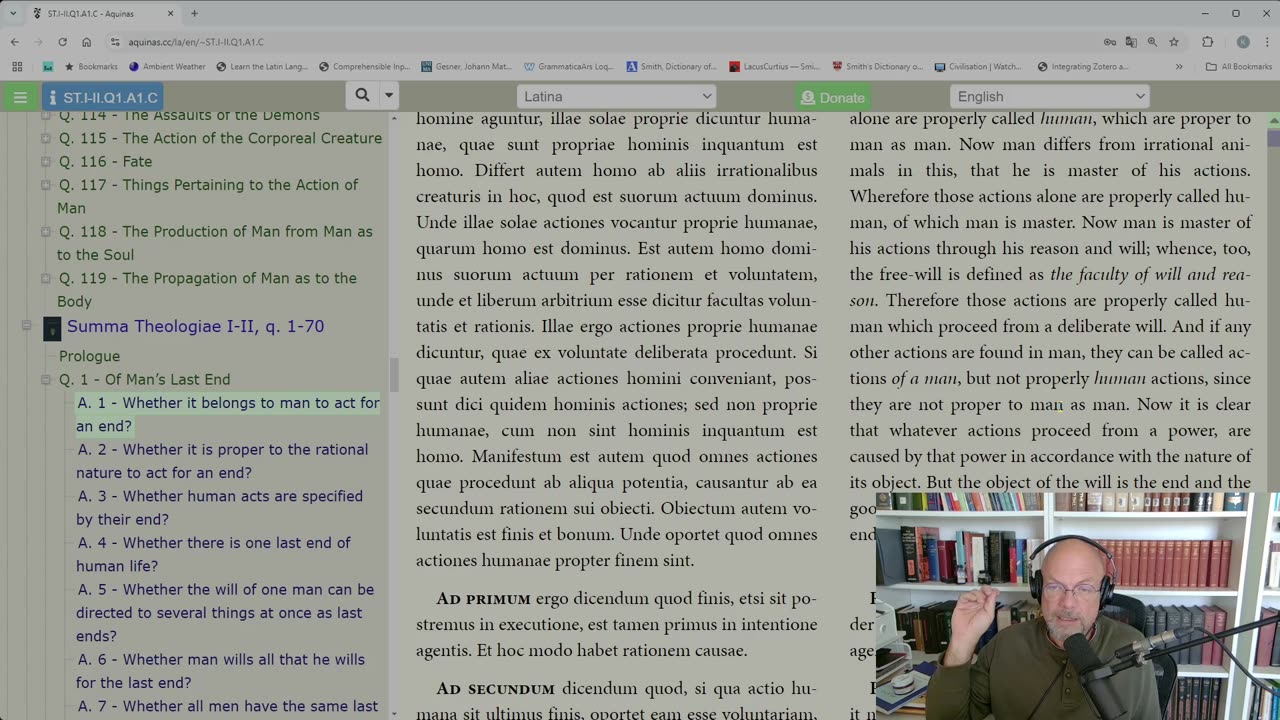Screen dimensions: 1280x720
Task: Open the Comprehensible Inp... bookmark
Action: (x=364, y=67)
